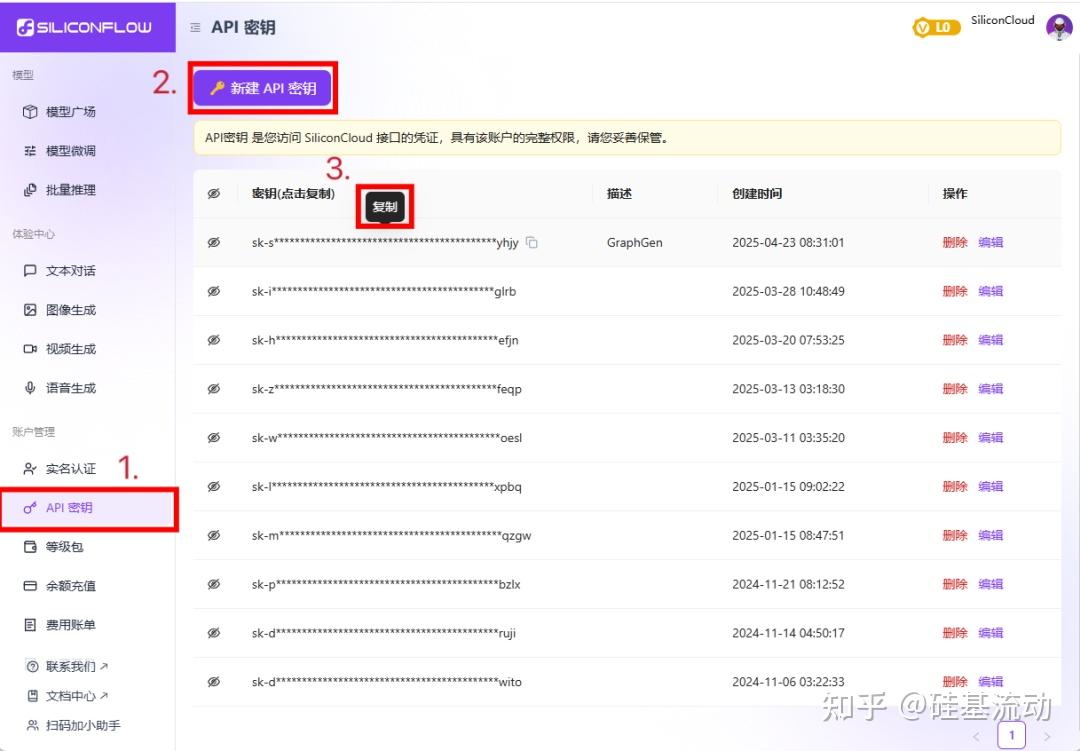1080x751 pixels.
Task: Reveal the sk-s key with its eye toggle
Action: pyautogui.click(x=214, y=241)
